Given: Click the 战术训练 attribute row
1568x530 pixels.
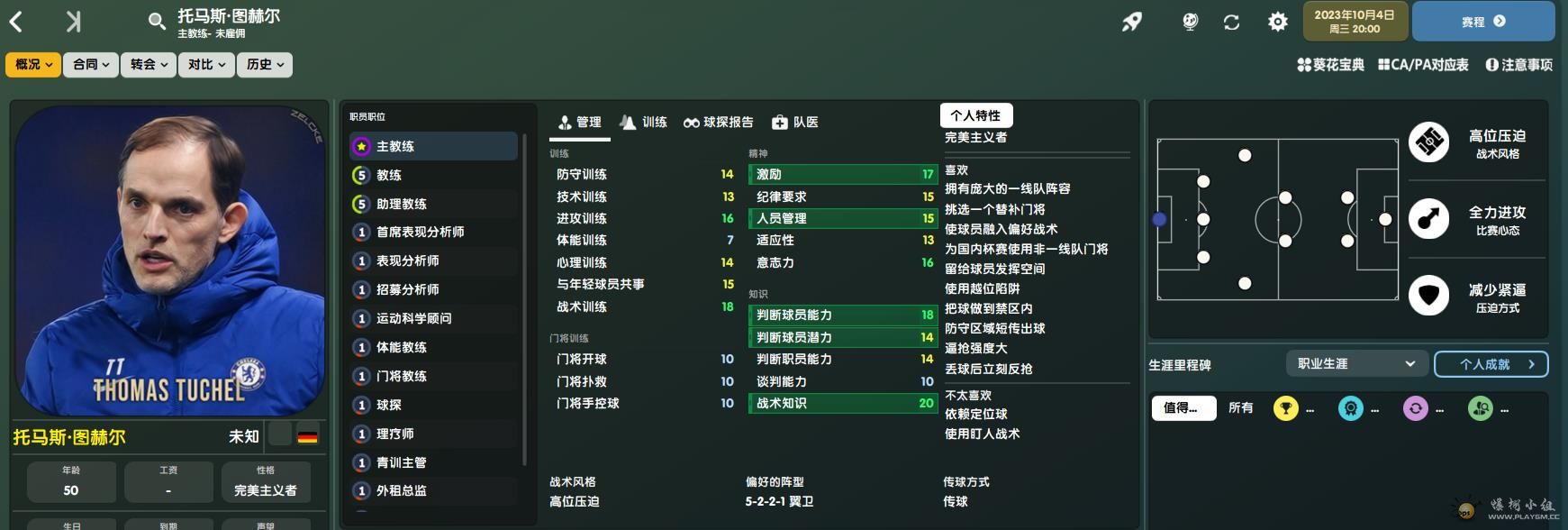Looking at the screenshot, I should pyautogui.click(x=644, y=306).
